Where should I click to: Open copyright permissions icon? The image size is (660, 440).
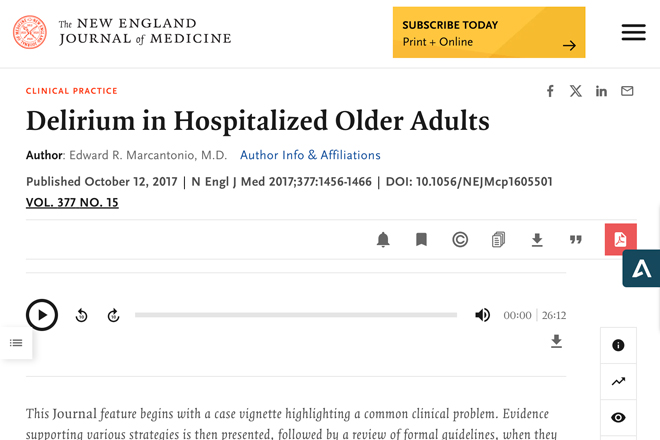pyautogui.click(x=460, y=240)
